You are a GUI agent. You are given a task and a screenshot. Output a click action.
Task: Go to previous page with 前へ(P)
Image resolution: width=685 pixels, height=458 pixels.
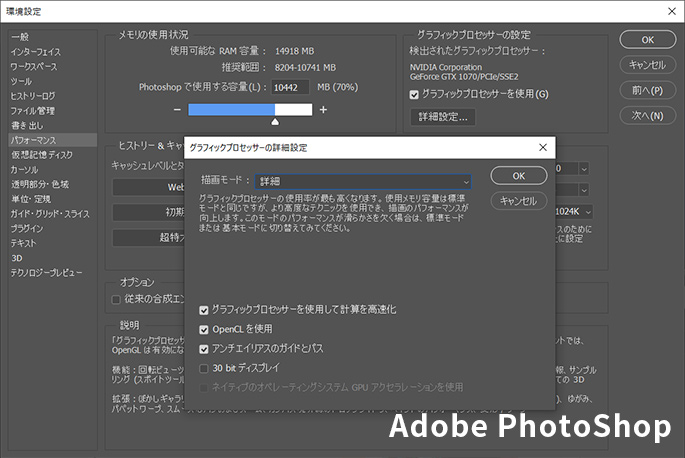click(x=647, y=90)
